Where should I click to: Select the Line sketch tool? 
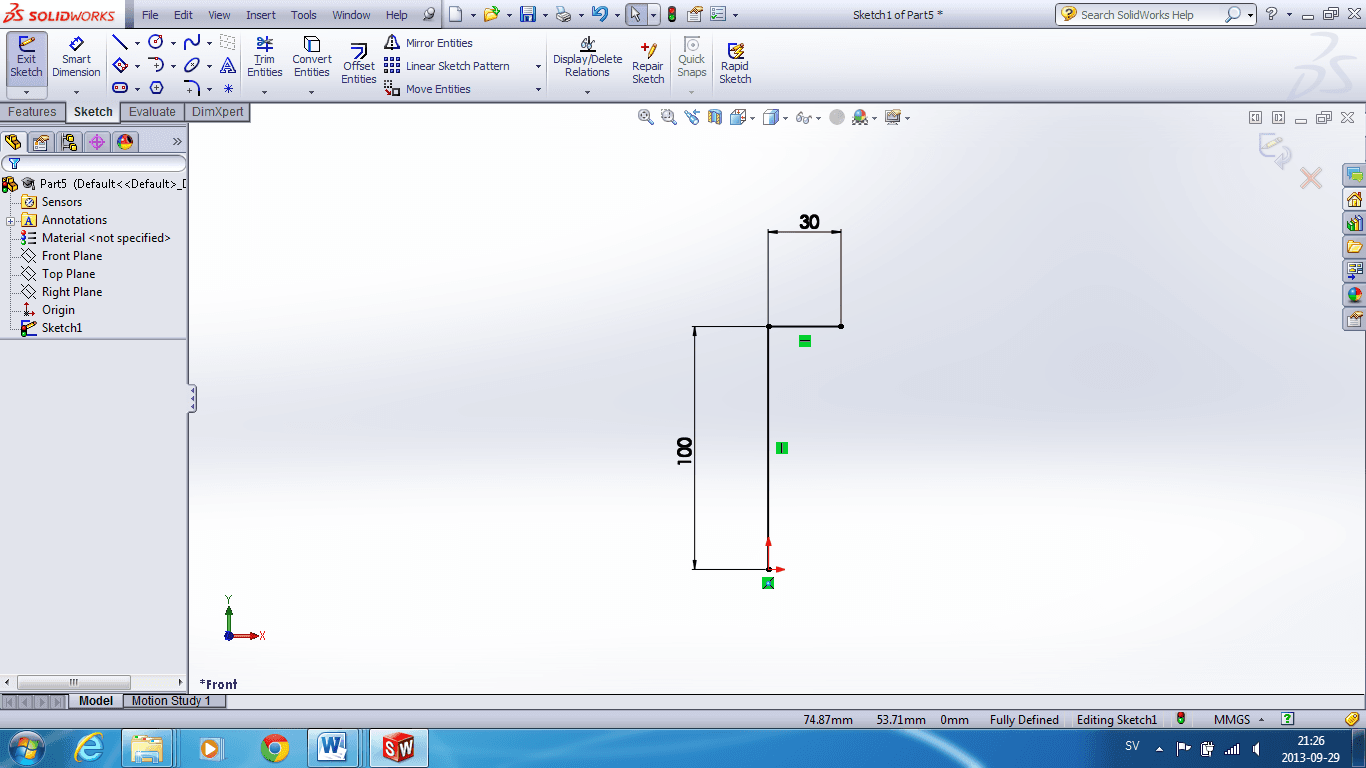[x=120, y=42]
